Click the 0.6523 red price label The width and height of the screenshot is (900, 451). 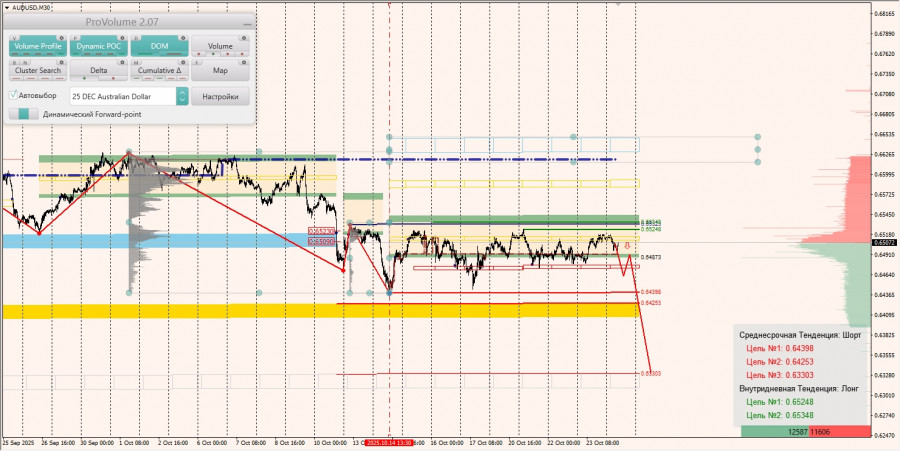point(319,231)
